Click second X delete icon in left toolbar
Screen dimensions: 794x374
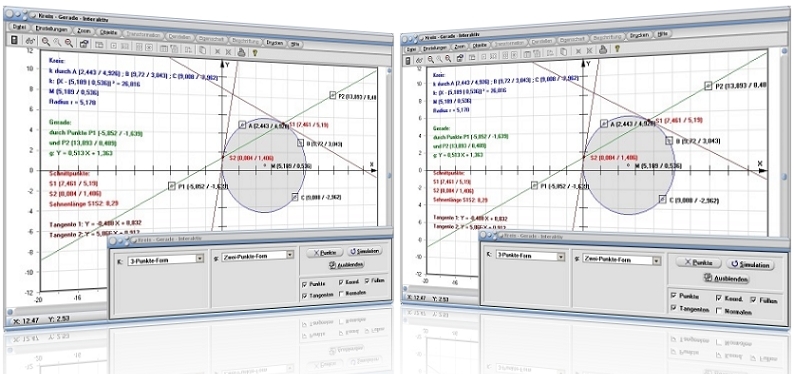click(228, 51)
